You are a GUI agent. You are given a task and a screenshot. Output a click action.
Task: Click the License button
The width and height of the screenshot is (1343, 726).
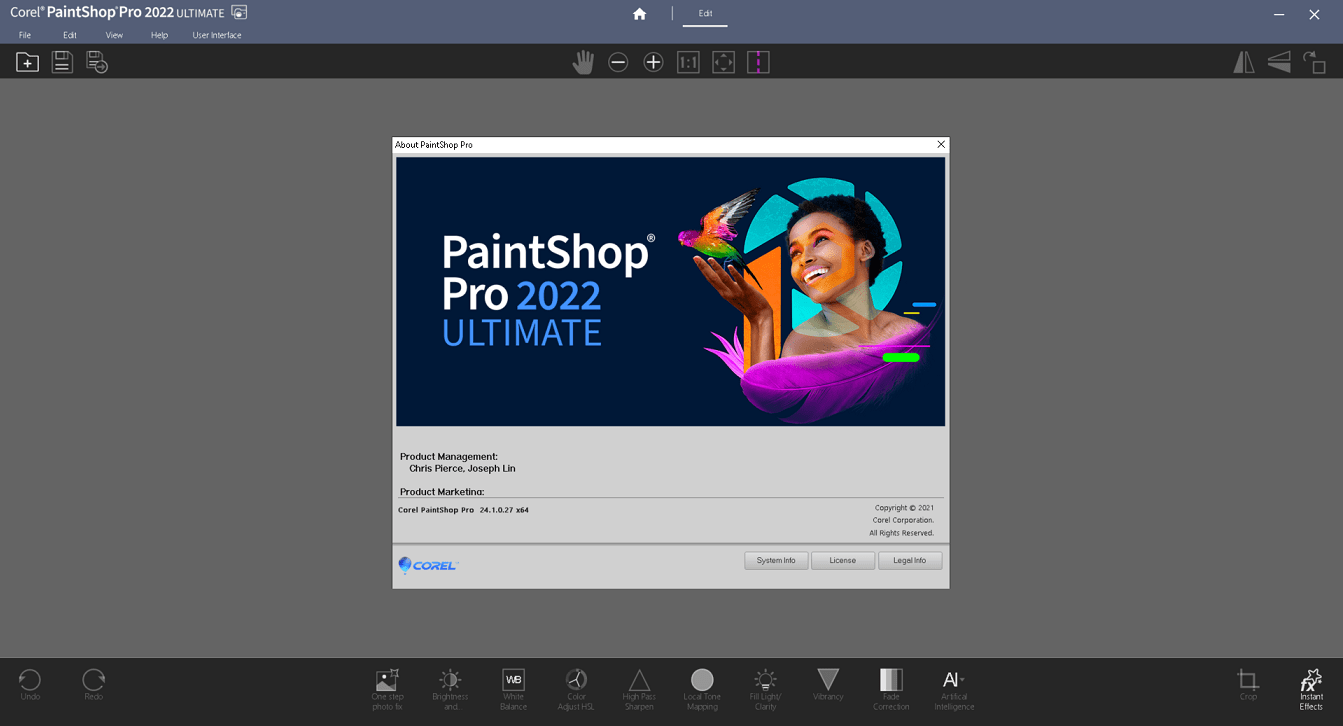843,560
